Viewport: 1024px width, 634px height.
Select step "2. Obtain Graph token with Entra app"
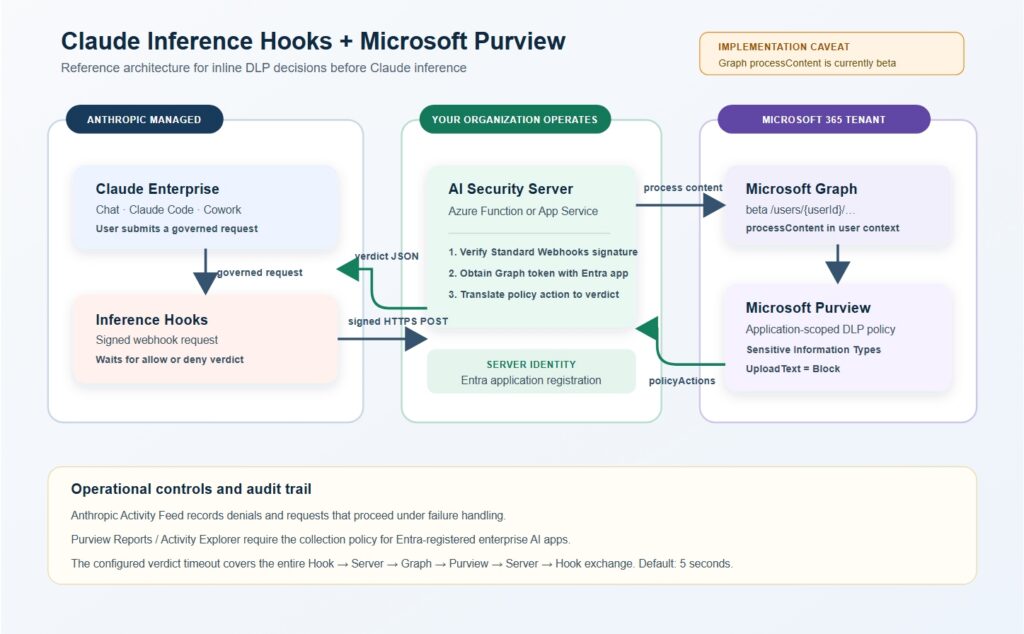(538, 273)
